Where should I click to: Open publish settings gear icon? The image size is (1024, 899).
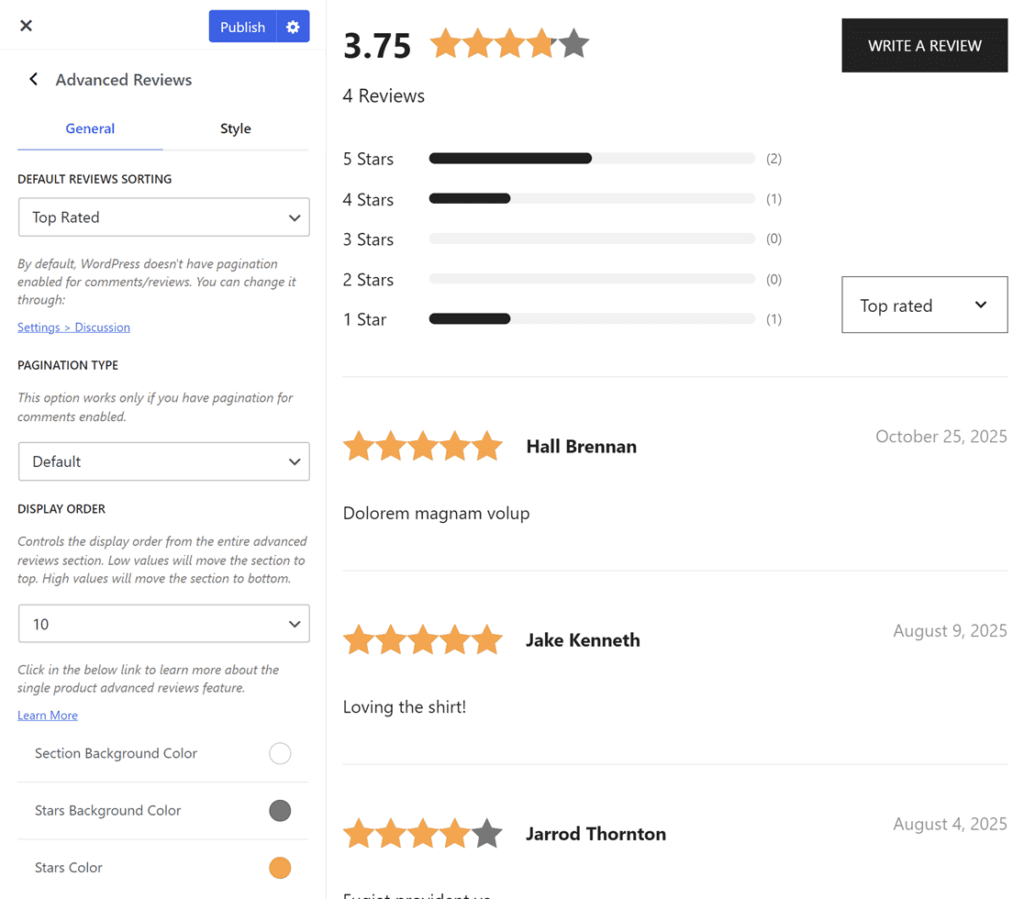click(x=293, y=27)
